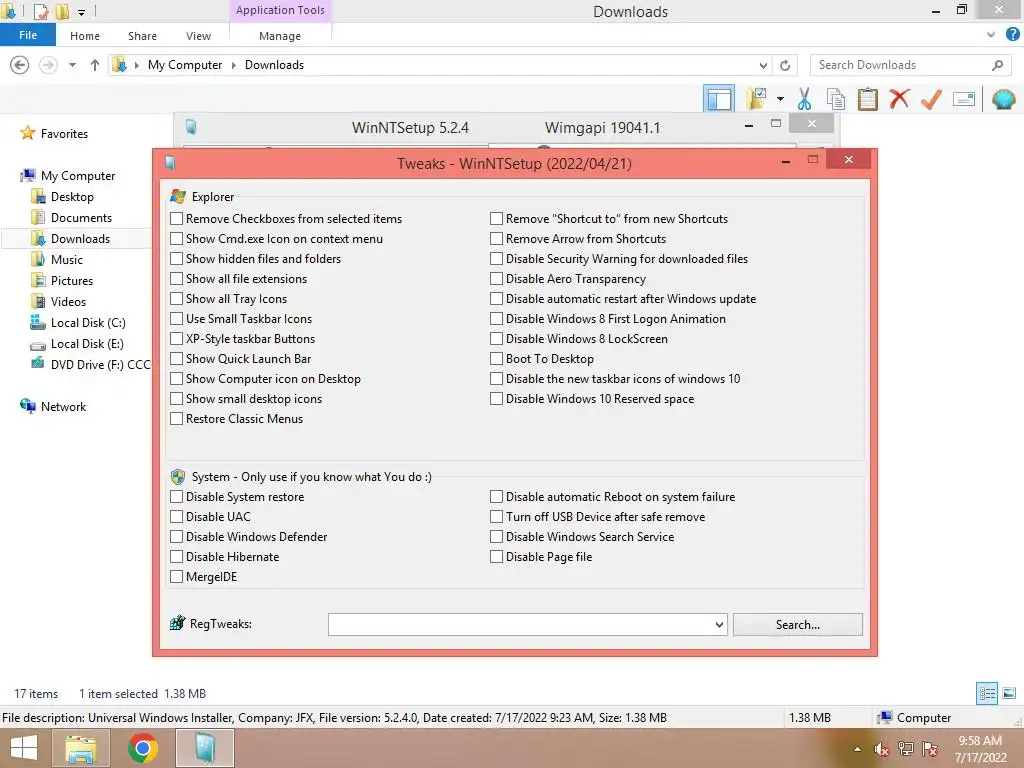This screenshot has height=768, width=1024.
Task: Click the Back navigation arrow
Action: tap(20, 65)
